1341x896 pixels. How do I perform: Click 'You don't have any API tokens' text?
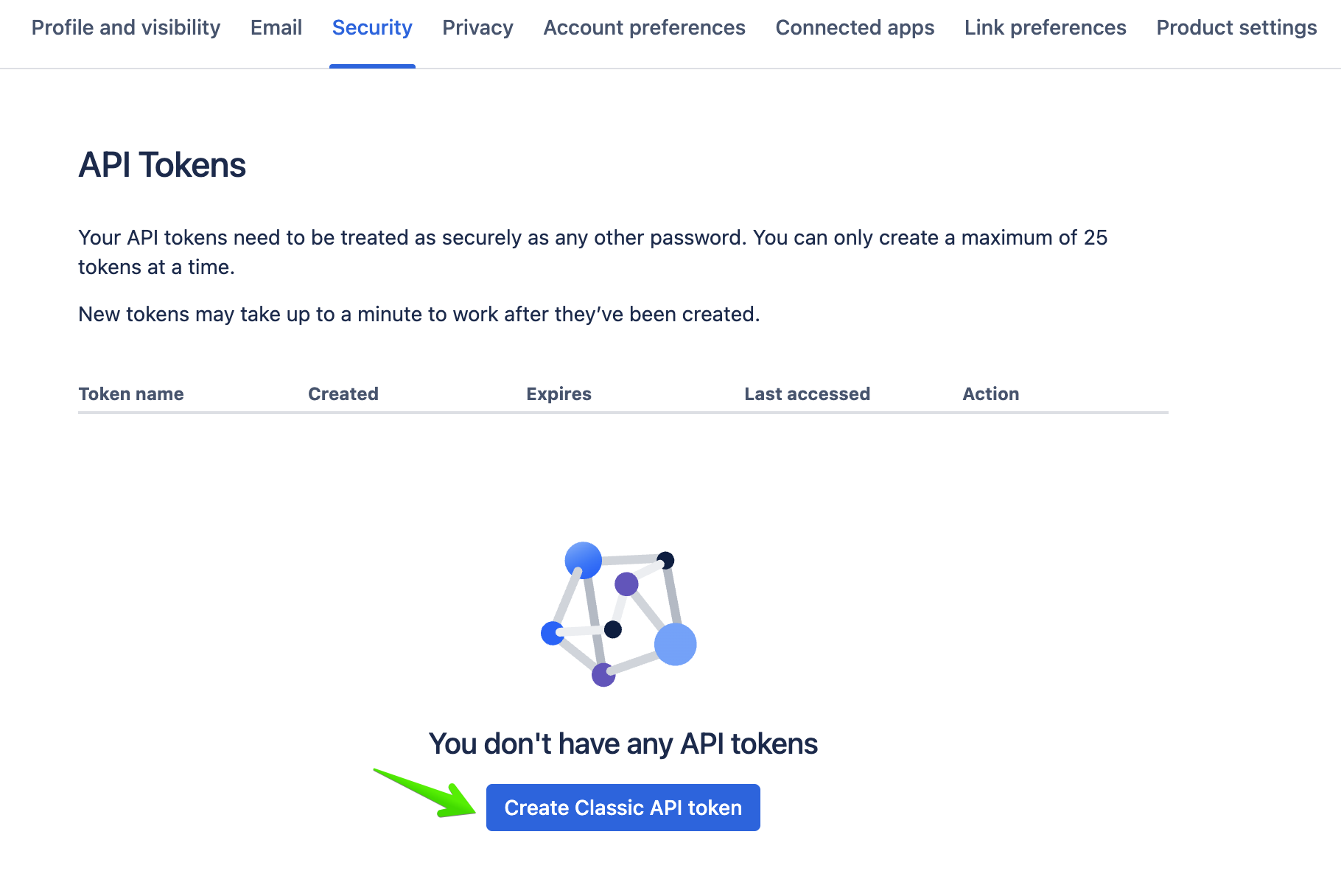coord(623,743)
